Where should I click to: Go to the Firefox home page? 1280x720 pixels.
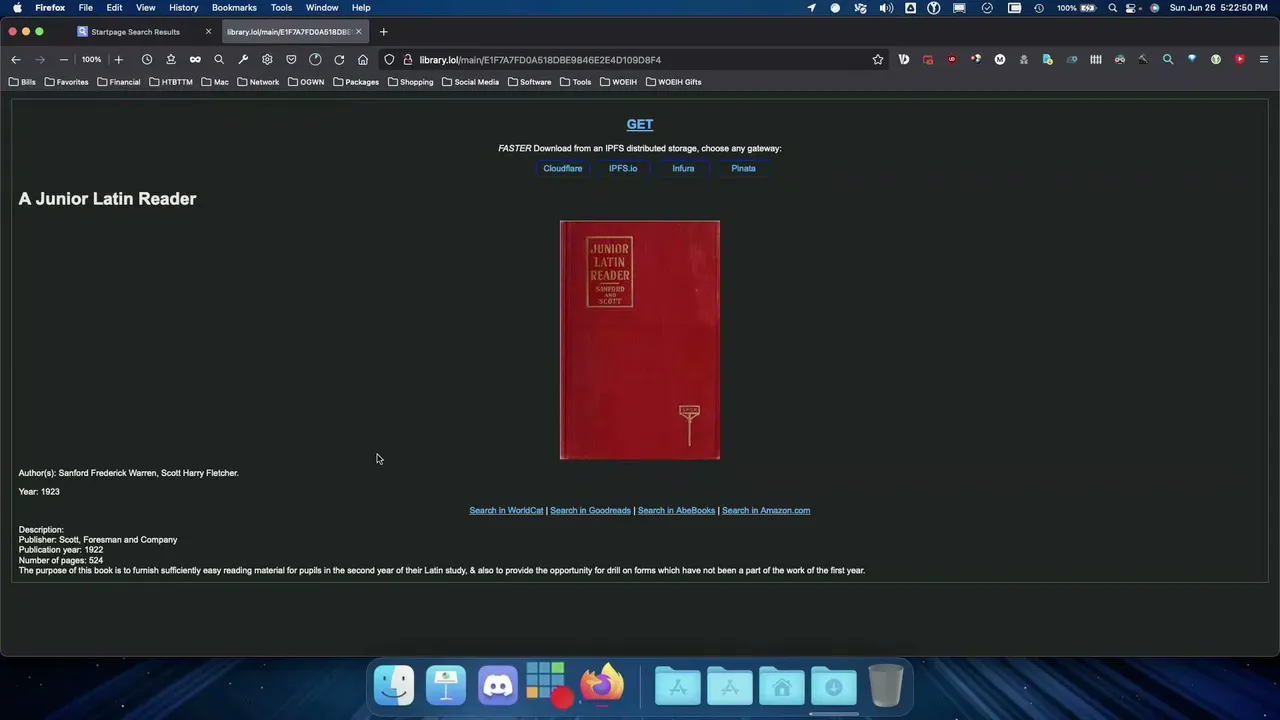363,60
